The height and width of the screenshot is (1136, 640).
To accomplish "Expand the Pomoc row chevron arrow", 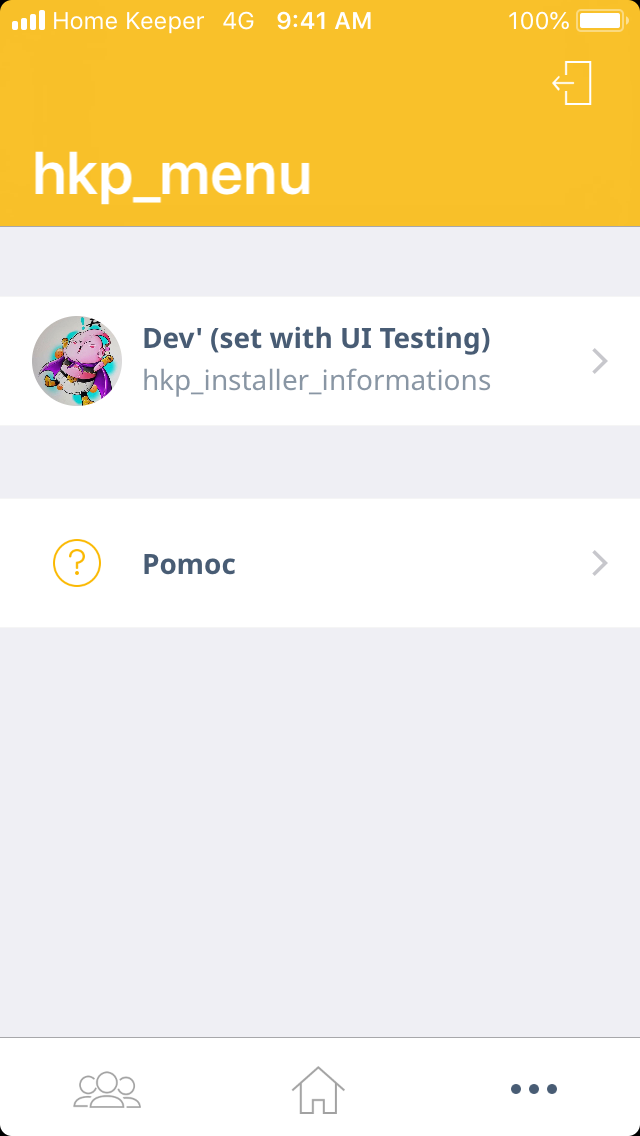I will 600,563.
